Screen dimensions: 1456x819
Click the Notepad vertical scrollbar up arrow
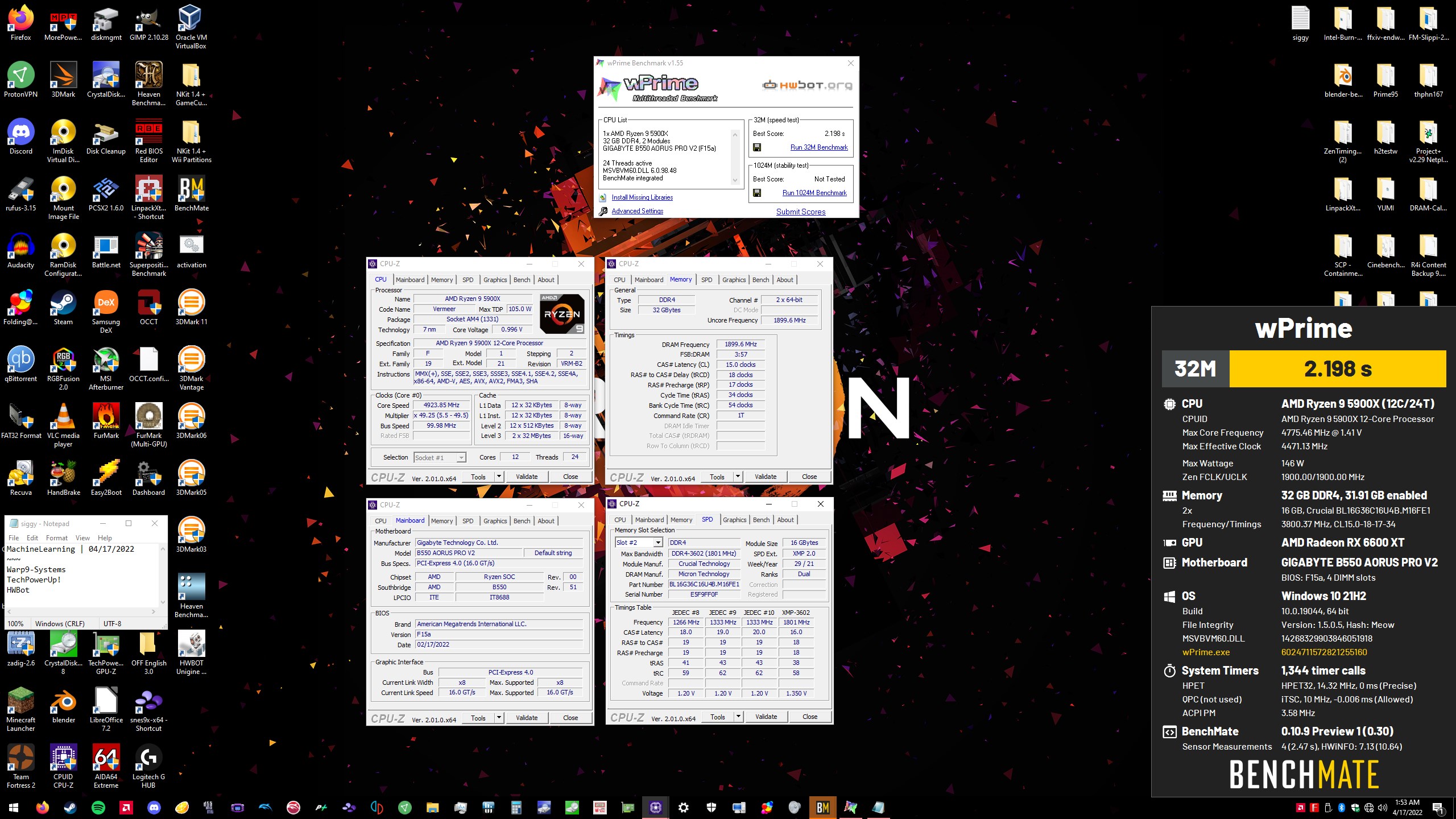click(x=163, y=549)
